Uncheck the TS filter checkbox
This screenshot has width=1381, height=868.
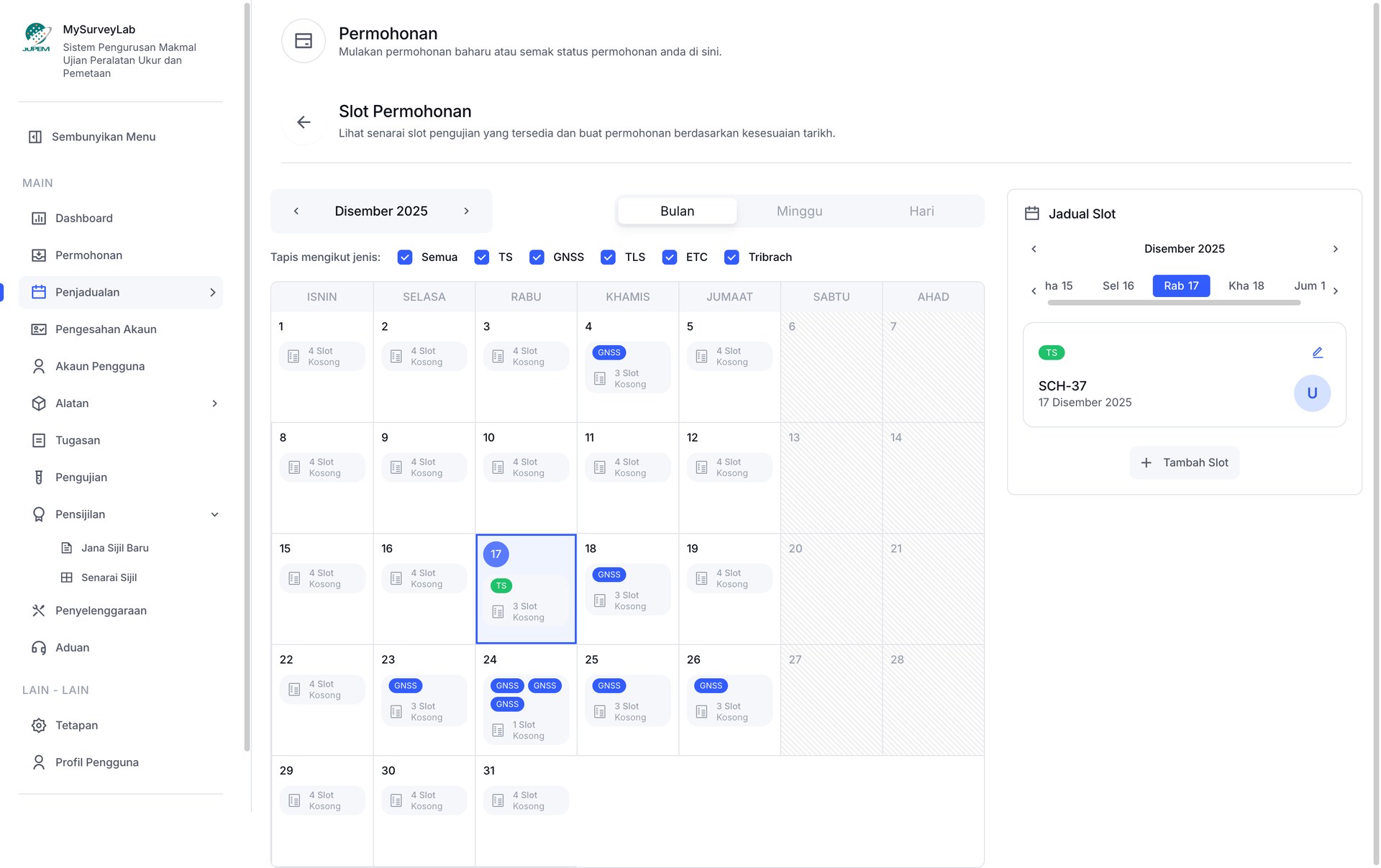point(482,257)
